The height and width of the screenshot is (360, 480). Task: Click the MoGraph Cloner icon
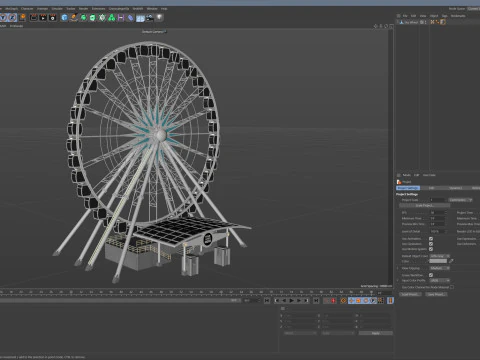tap(102, 17)
